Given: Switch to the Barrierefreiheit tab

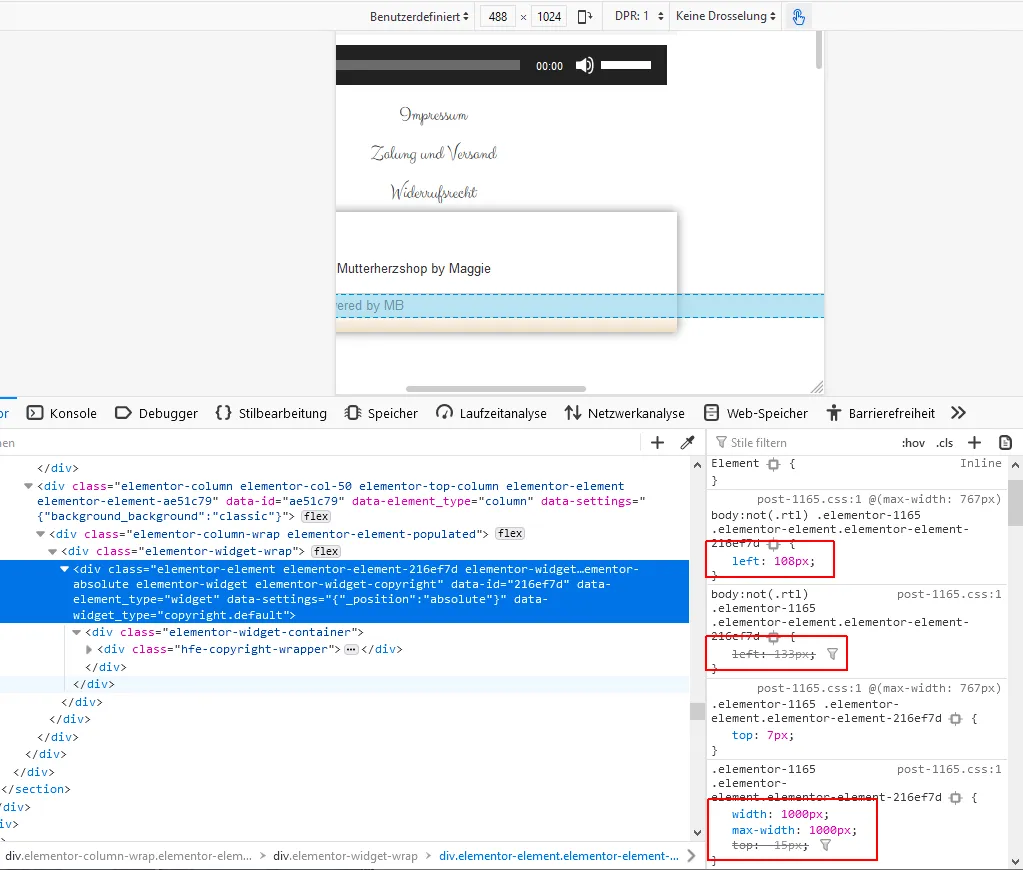Looking at the screenshot, I should point(880,413).
